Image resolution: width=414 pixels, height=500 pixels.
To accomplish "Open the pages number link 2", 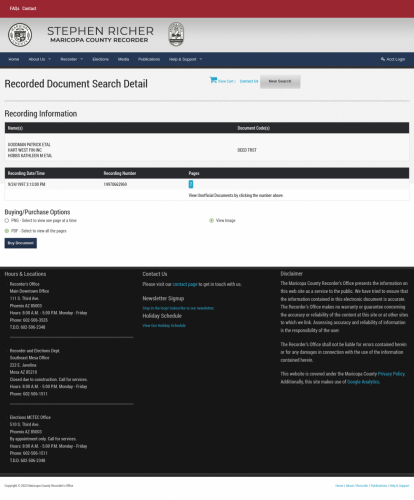I will pos(191,184).
